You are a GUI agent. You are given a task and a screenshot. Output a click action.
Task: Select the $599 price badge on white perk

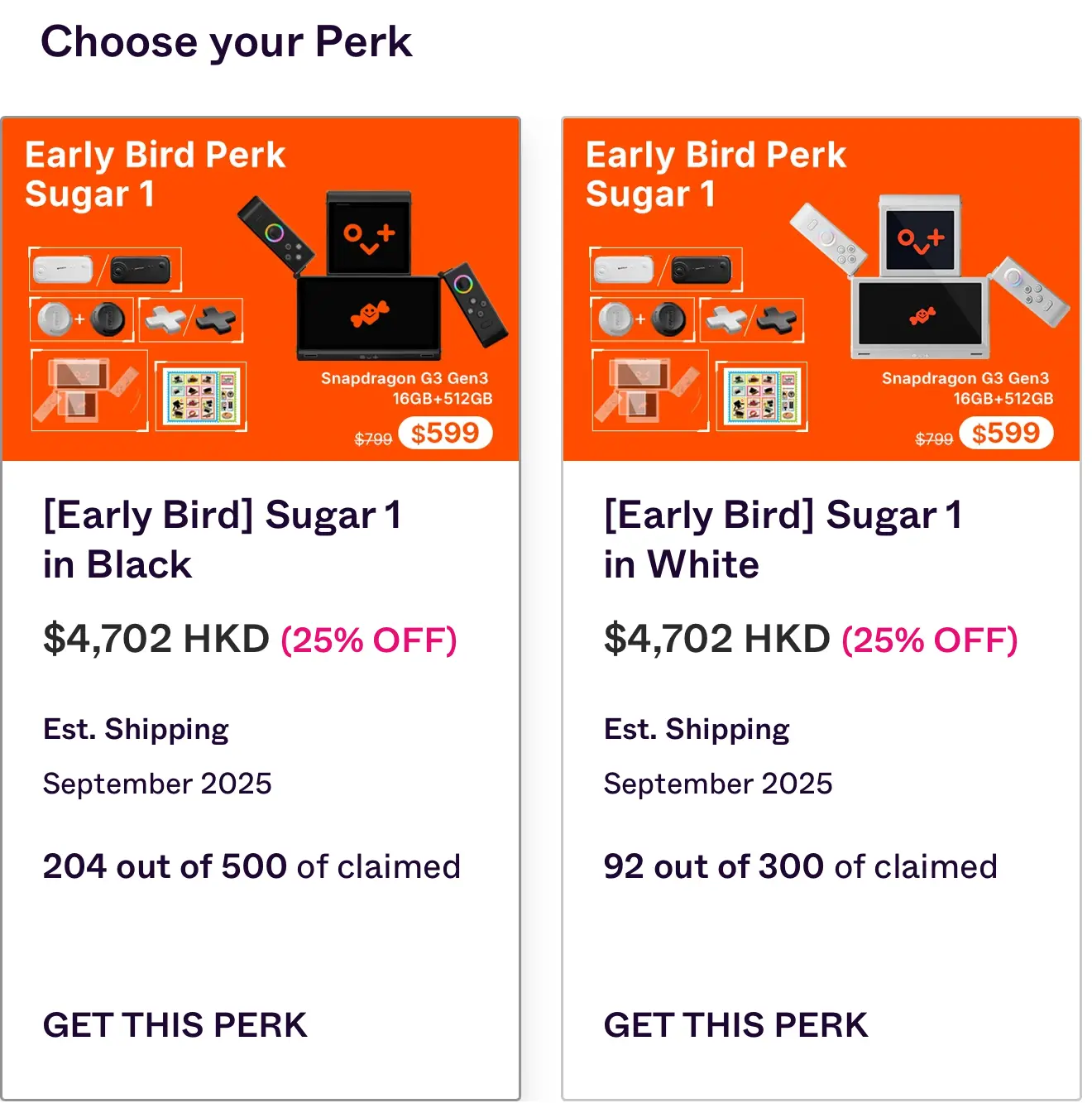(x=1006, y=433)
